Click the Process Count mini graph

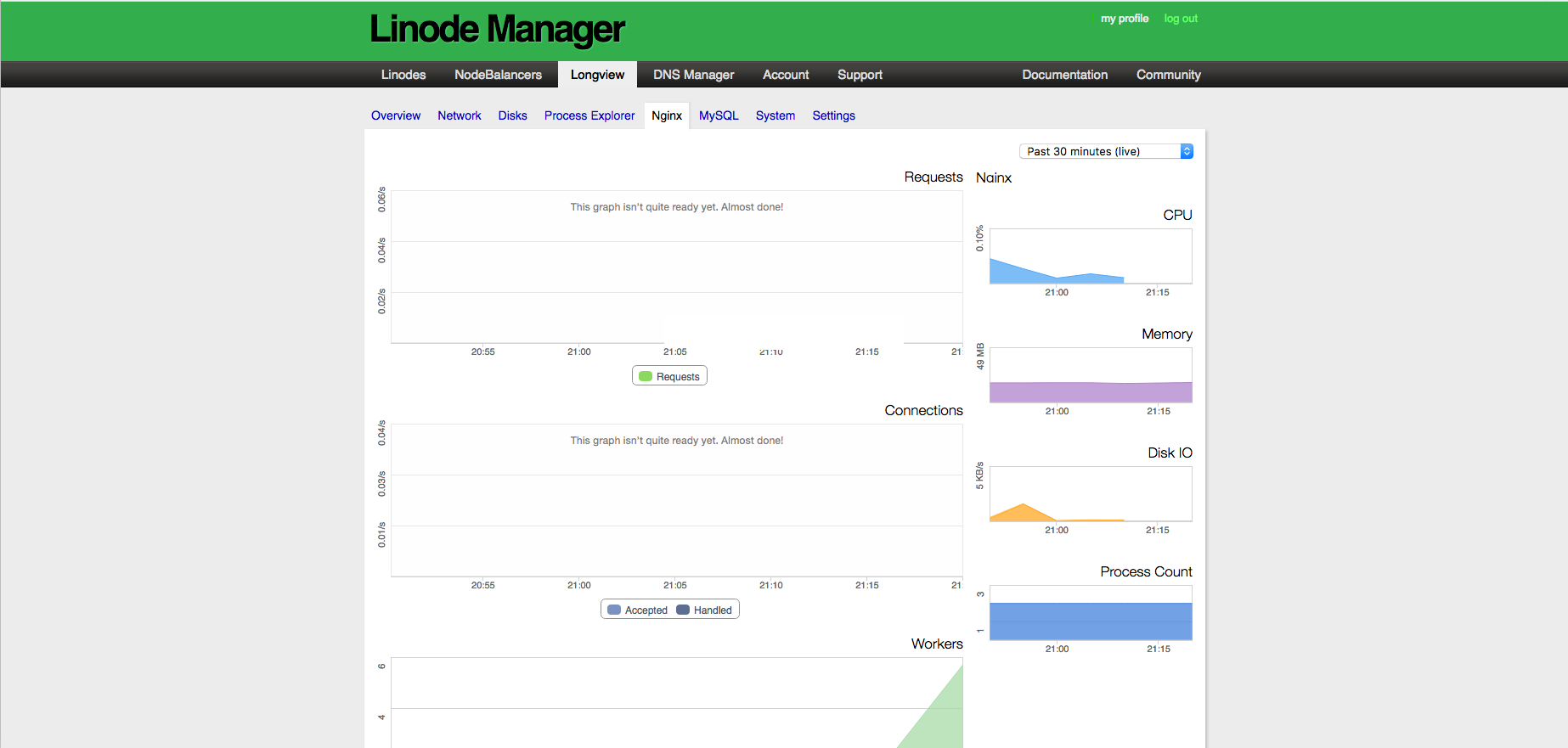pyautogui.click(x=1091, y=612)
